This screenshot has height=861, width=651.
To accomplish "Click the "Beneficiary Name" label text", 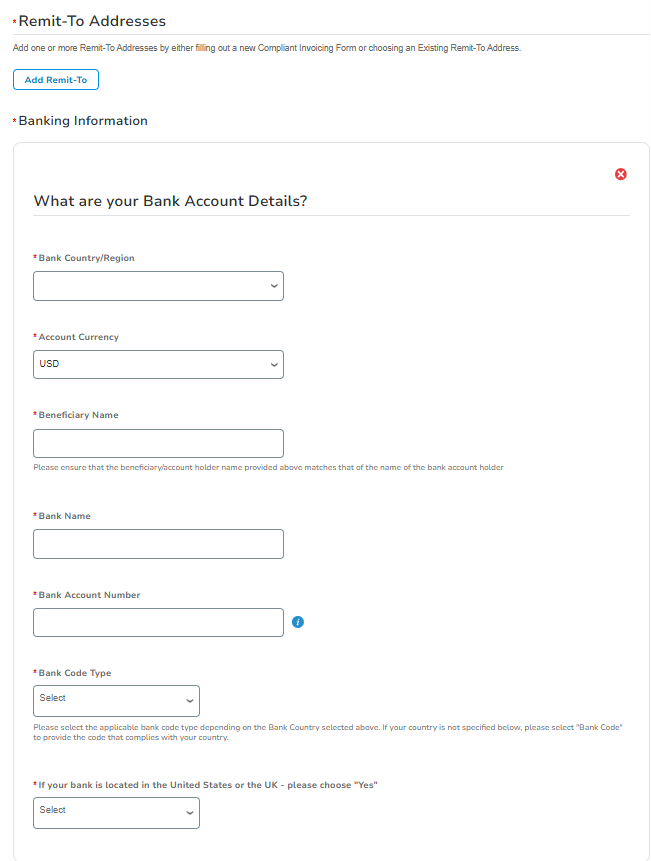I will pyautogui.click(x=78, y=415).
